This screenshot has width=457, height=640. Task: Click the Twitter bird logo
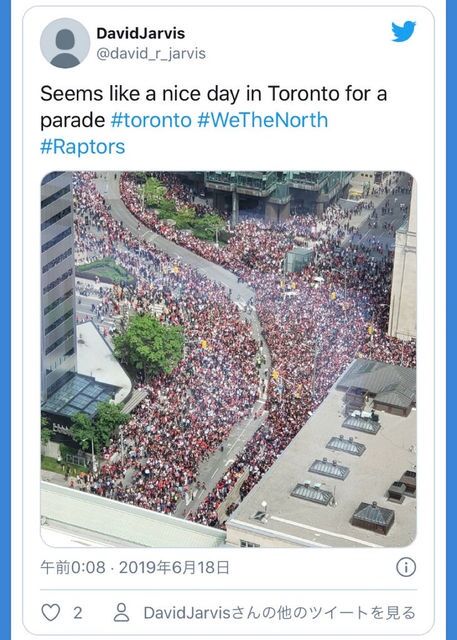pos(404,31)
